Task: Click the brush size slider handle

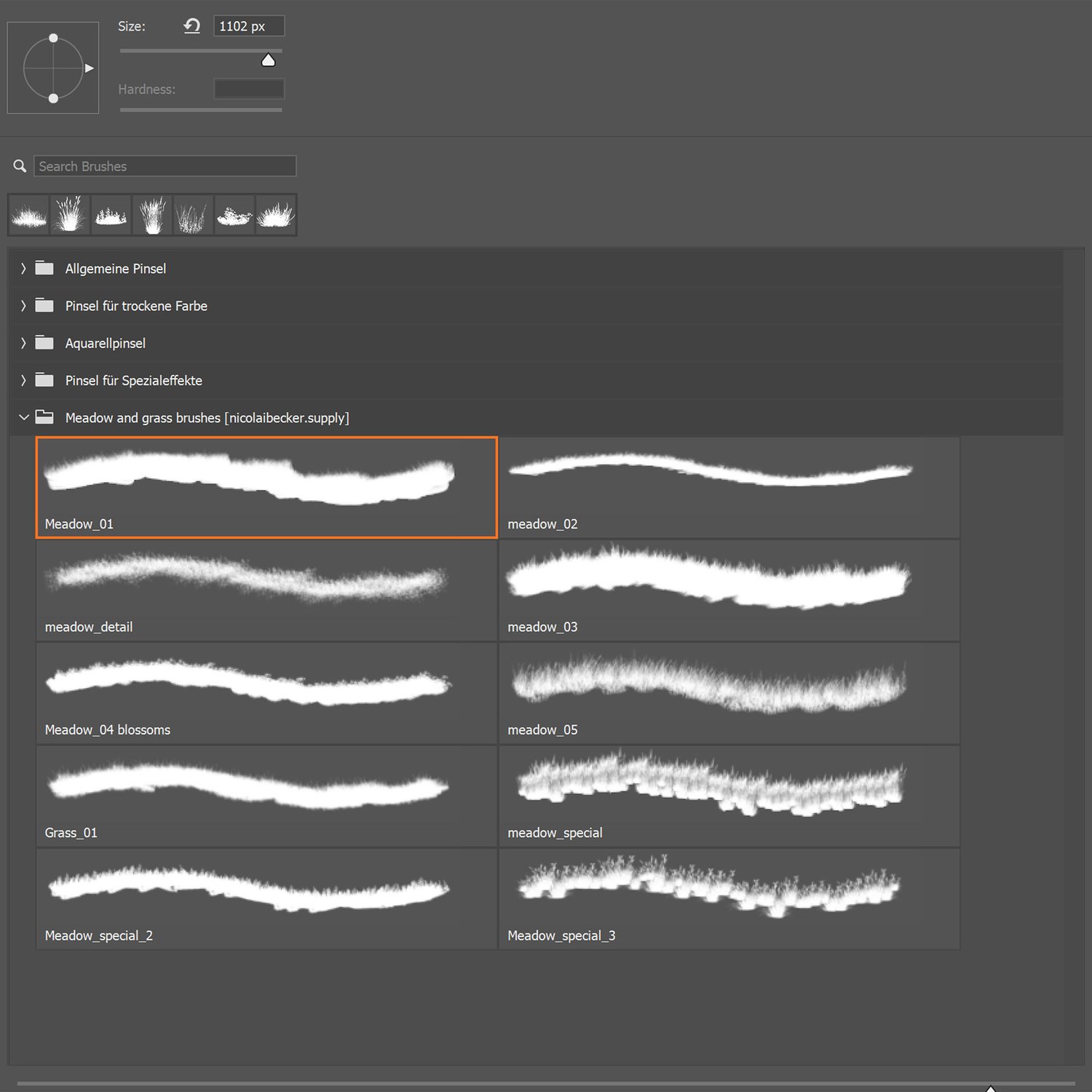Action: 268,60
